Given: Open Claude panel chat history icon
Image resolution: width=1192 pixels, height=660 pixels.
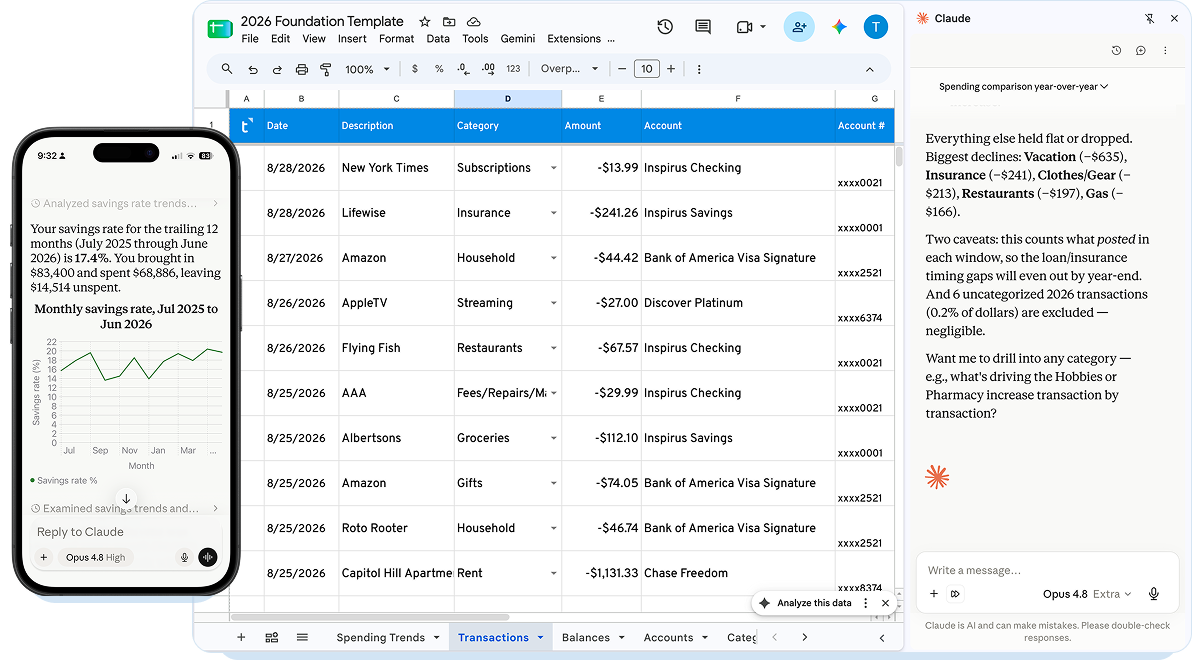Looking at the screenshot, I should (1116, 51).
